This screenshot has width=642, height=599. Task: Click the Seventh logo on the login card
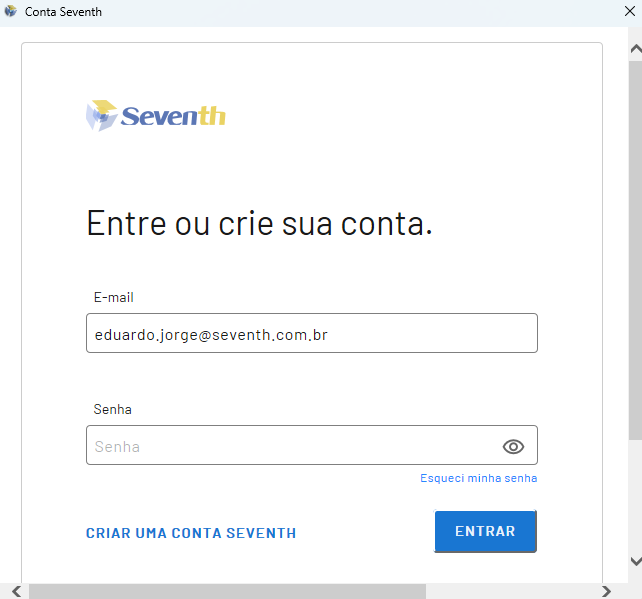coord(156,116)
